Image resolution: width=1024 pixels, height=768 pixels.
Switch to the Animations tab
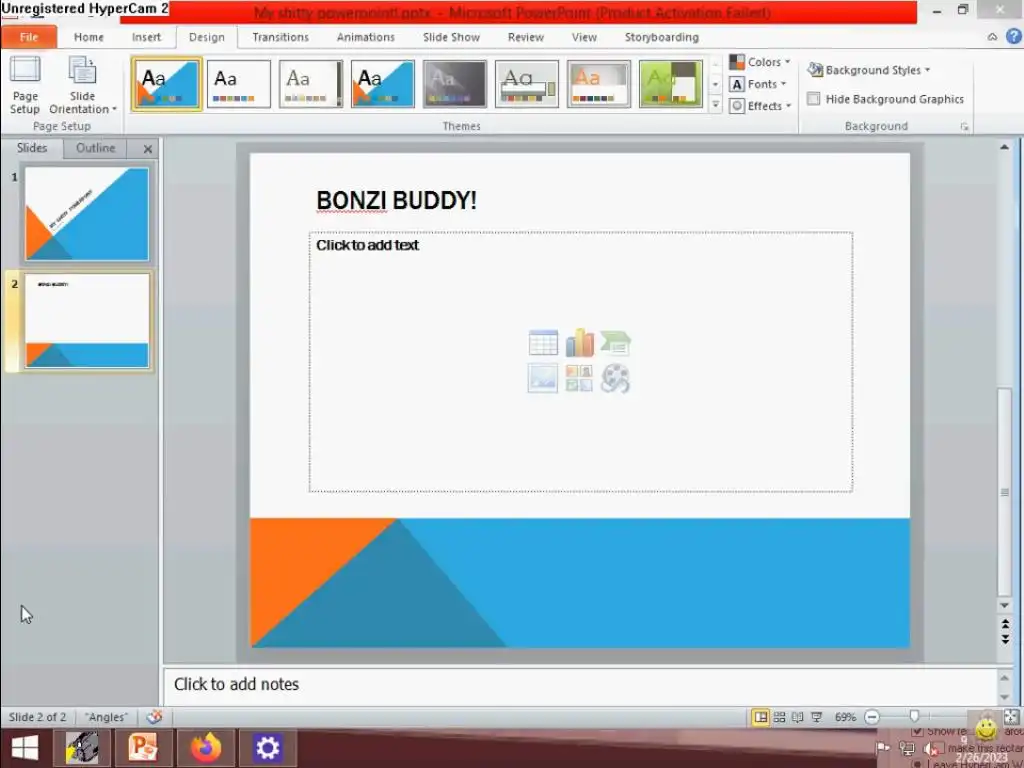(366, 37)
